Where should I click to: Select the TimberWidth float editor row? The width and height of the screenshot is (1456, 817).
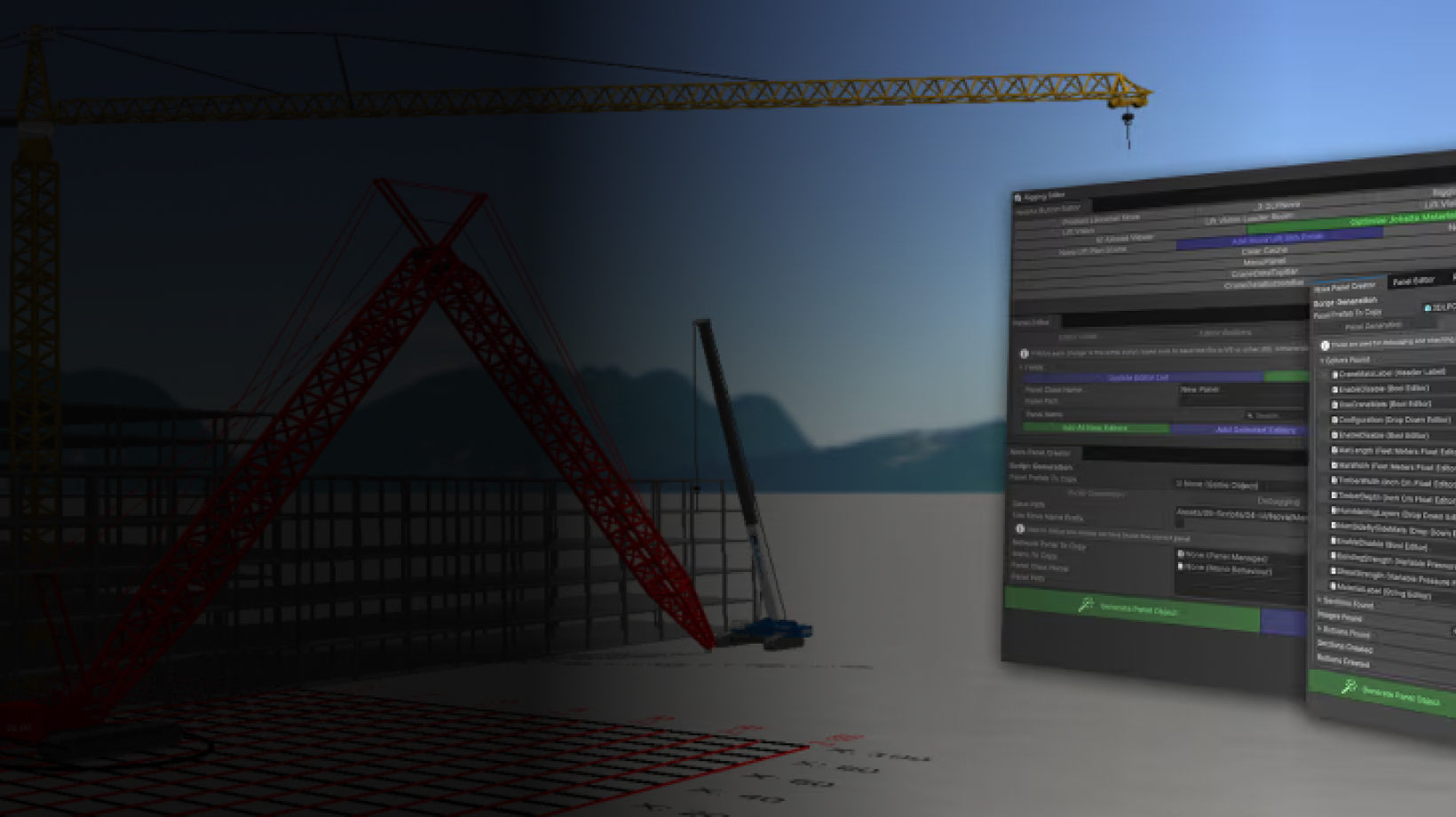pos(1392,482)
